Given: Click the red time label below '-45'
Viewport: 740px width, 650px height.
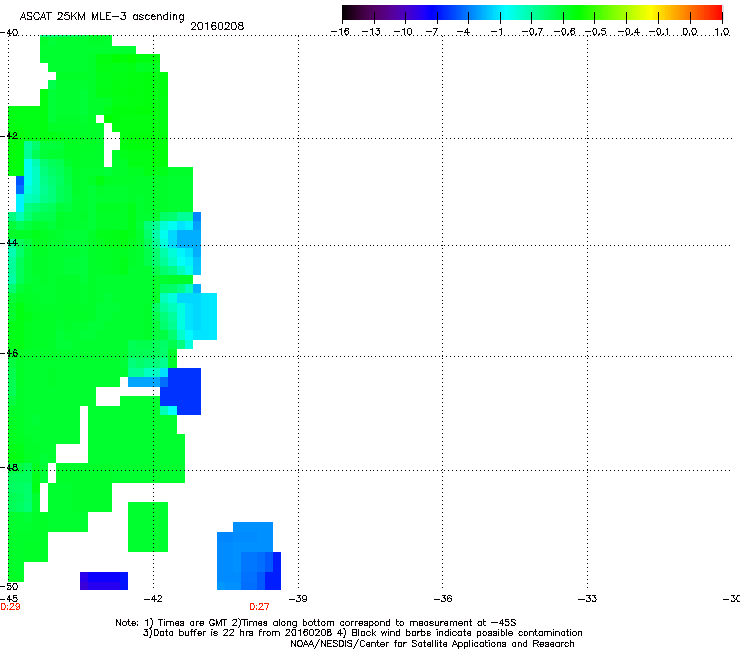Looking at the screenshot, I should (x=10, y=607).
